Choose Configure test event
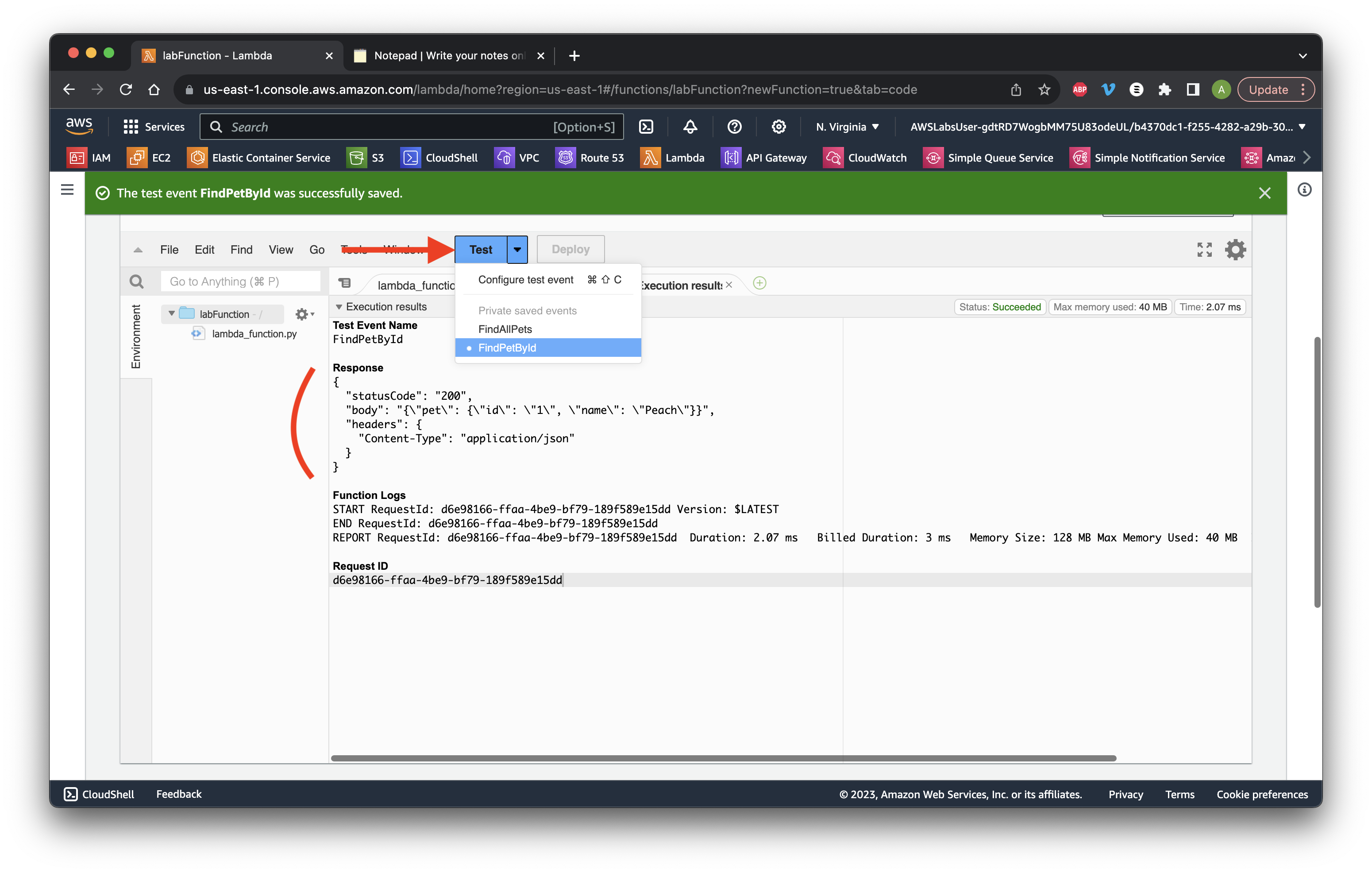Viewport: 1372px width, 873px height. click(548, 280)
